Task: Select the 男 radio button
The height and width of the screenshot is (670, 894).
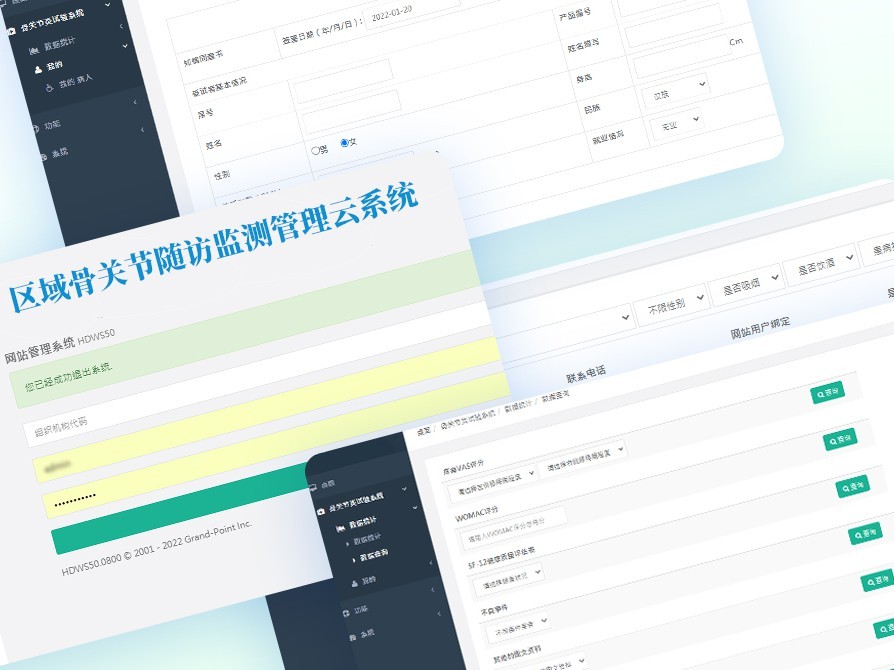Action: [x=317, y=151]
